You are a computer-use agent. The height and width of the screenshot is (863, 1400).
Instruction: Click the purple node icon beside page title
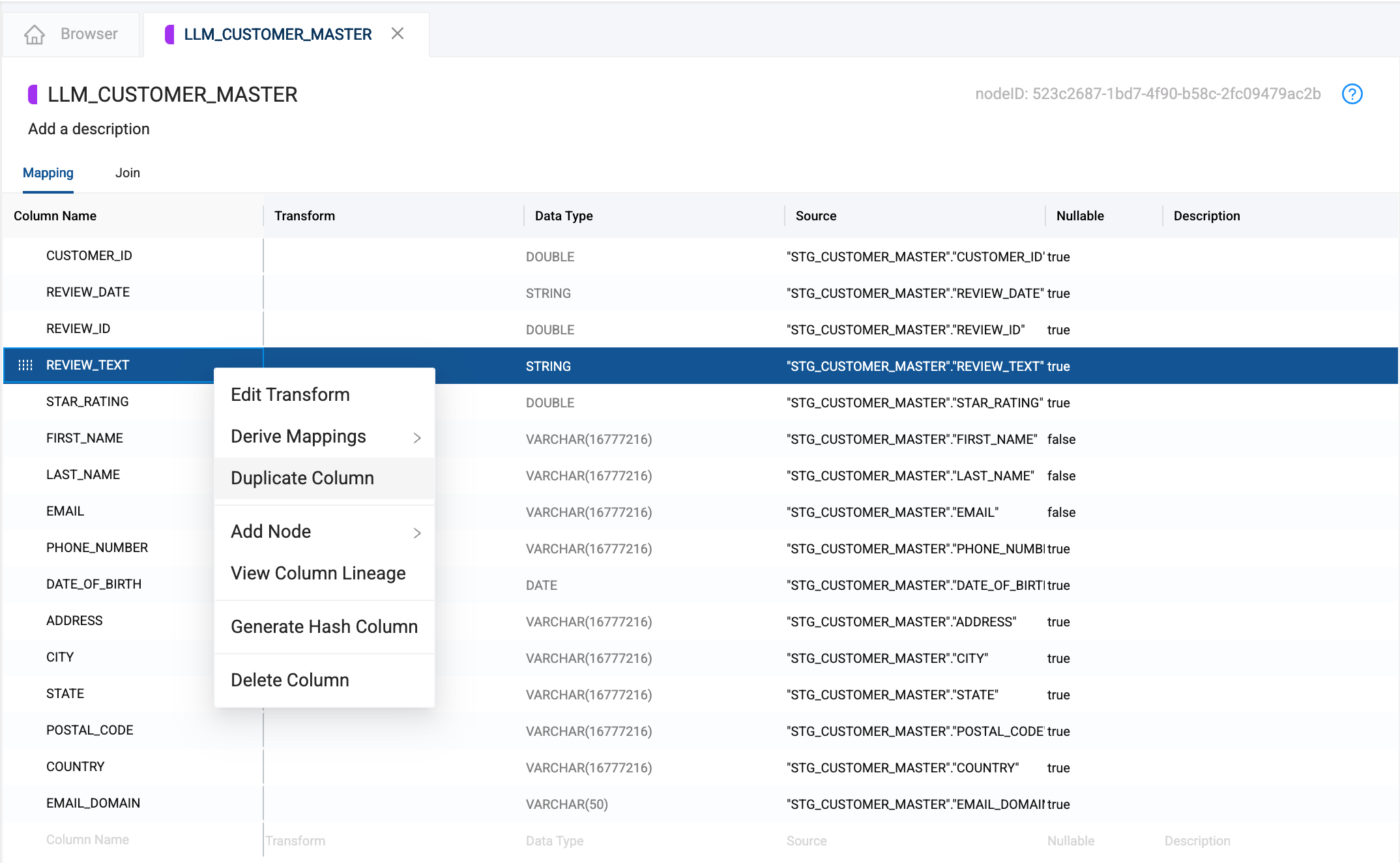pyautogui.click(x=33, y=95)
